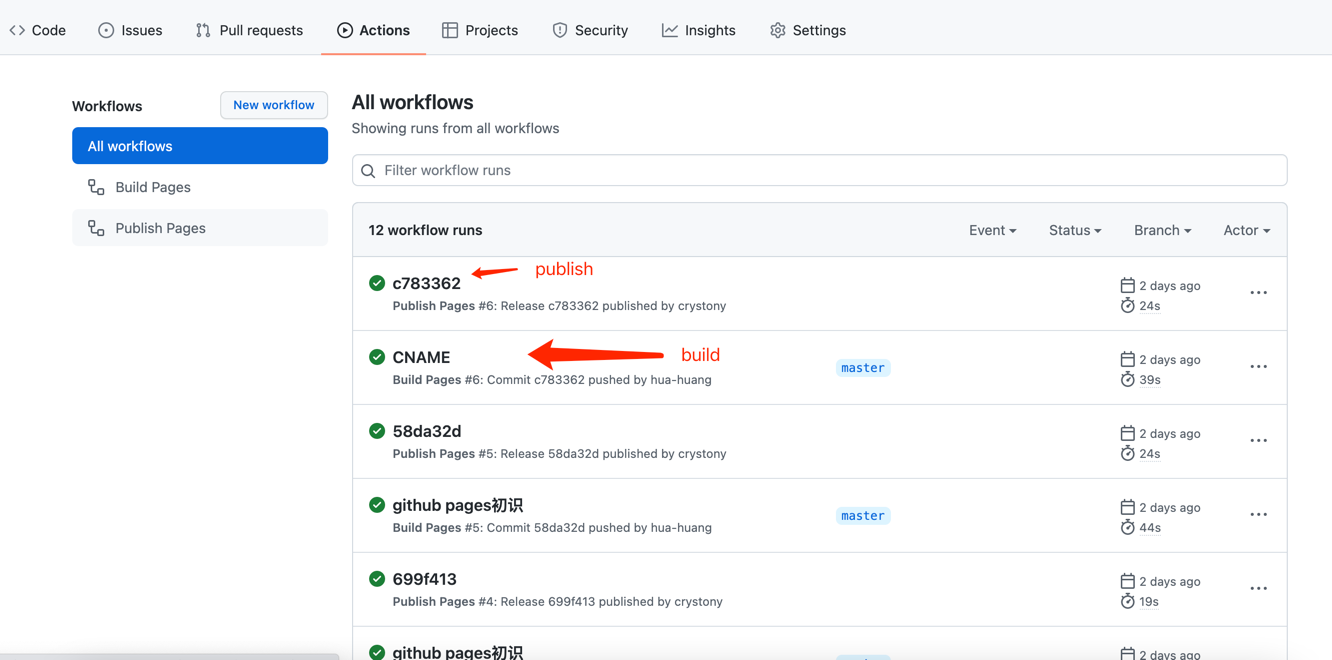Open the Settings tab
The width and height of the screenshot is (1332, 660).
[x=807, y=30]
